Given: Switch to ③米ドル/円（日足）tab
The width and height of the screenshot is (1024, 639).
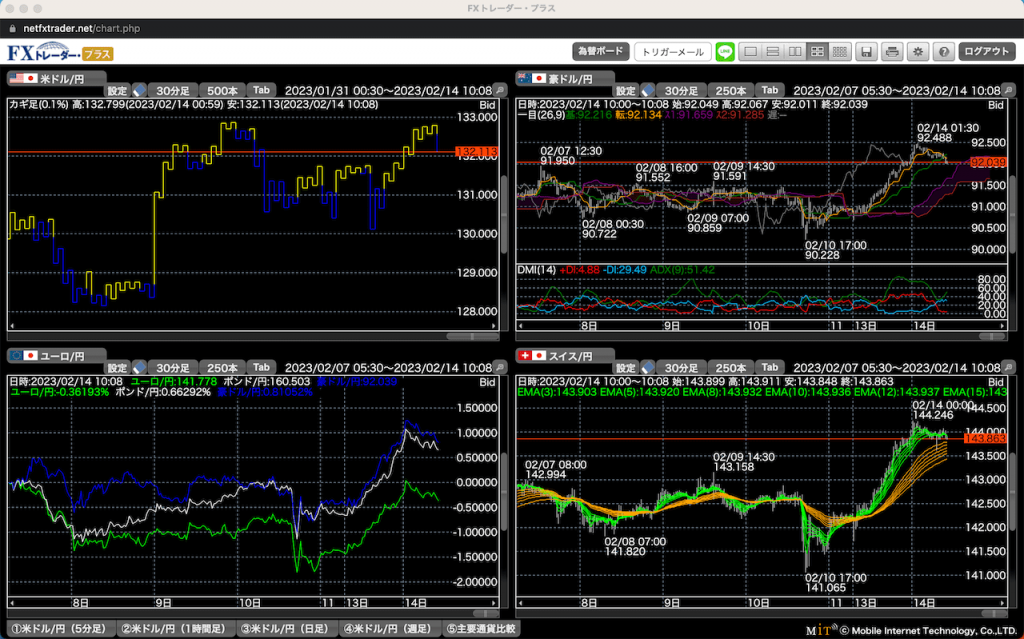Looking at the screenshot, I should pyautogui.click(x=285, y=629).
